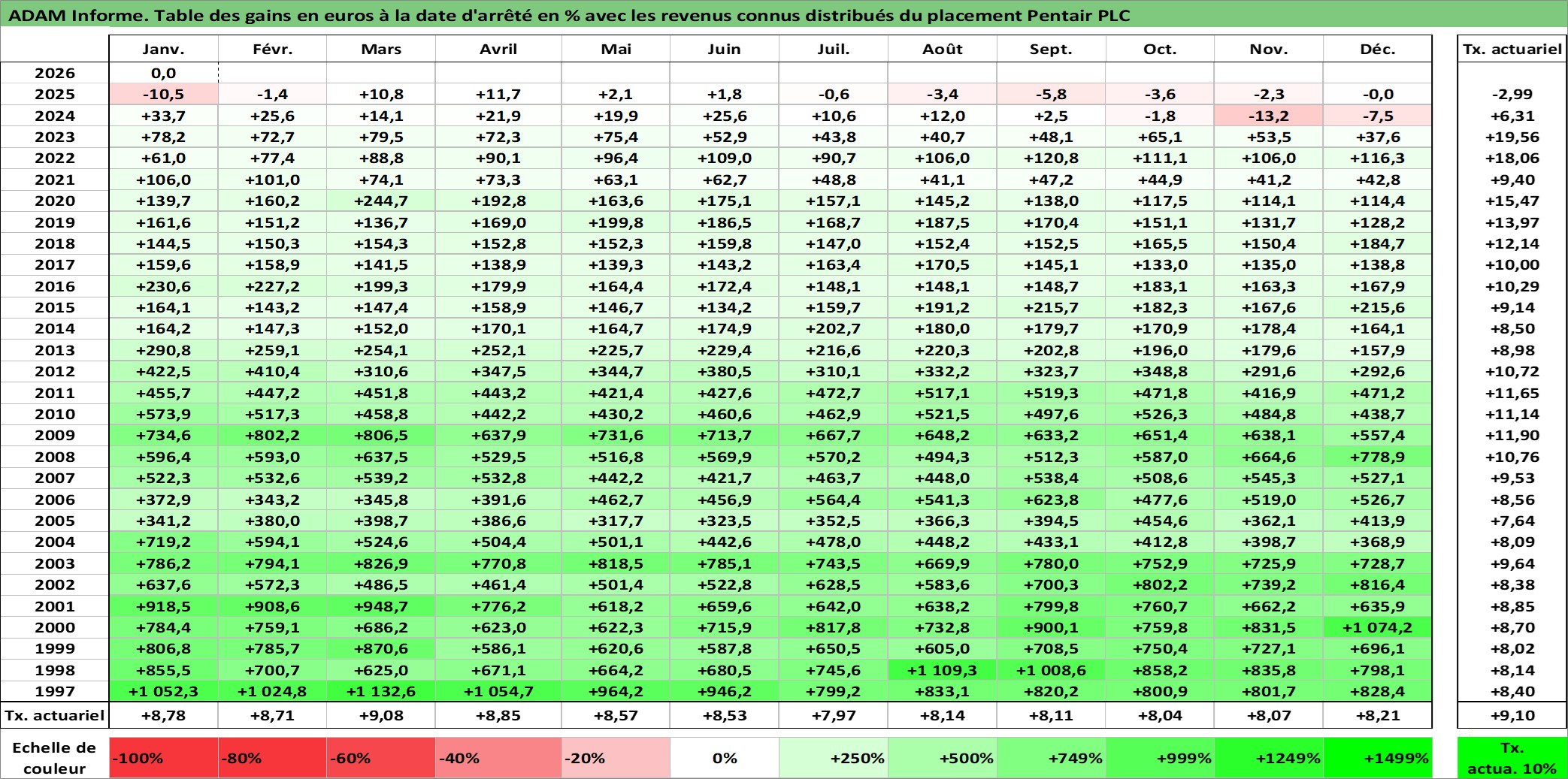This screenshot has height=779, width=1568.
Task: Click the -60% color scale swatch
Action: (x=381, y=758)
